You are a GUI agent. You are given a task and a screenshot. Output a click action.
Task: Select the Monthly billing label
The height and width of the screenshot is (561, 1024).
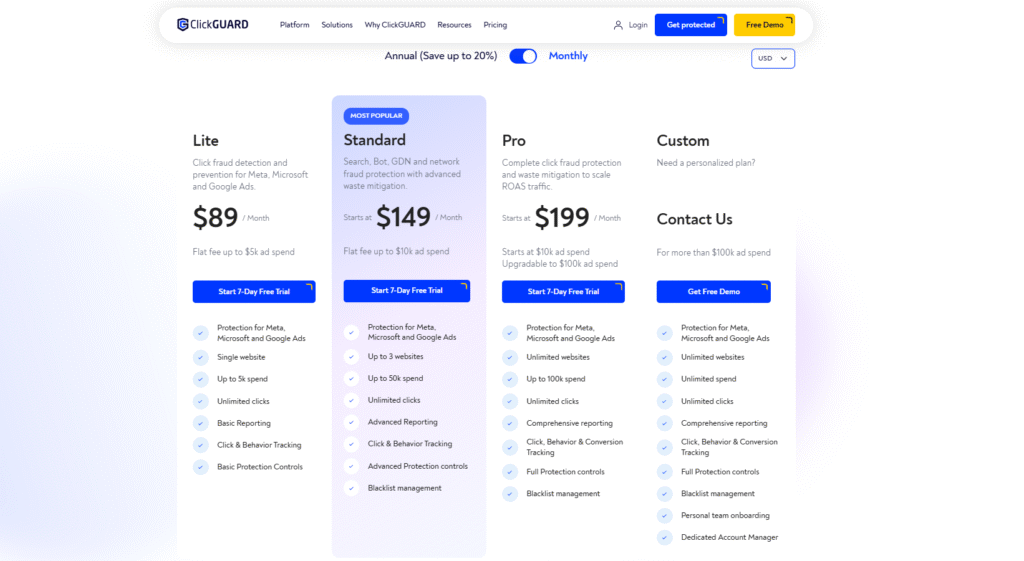[x=568, y=56]
